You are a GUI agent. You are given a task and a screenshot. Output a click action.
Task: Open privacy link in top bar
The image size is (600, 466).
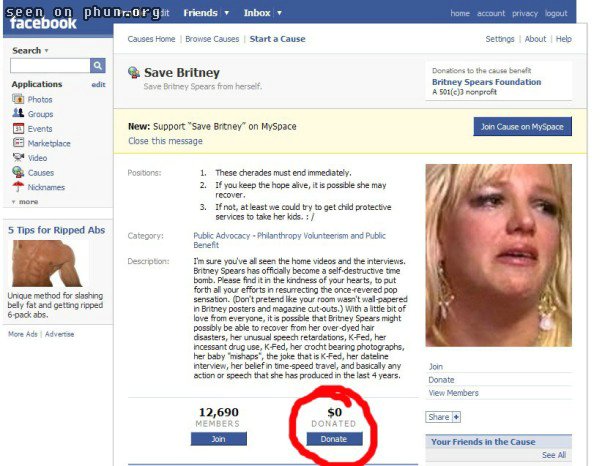point(525,13)
